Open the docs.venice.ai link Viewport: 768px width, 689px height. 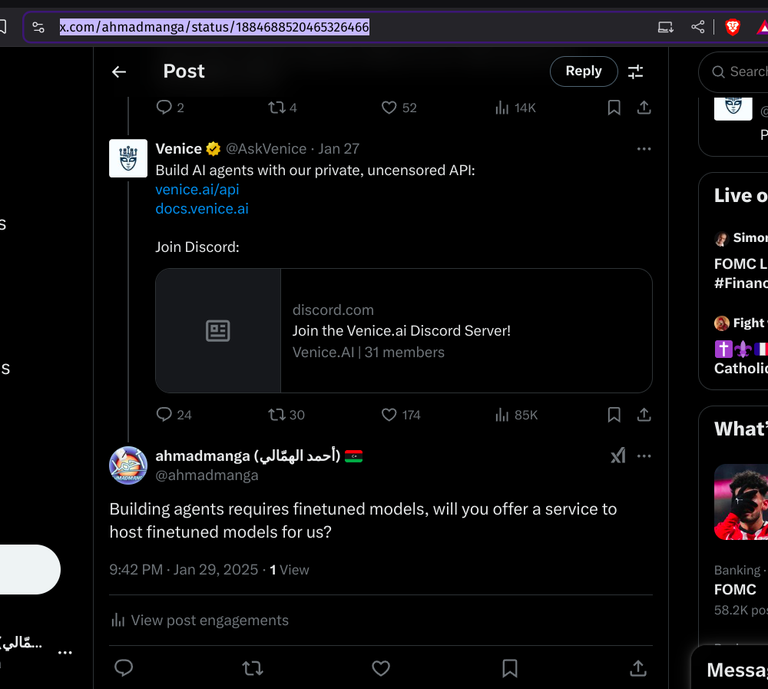tap(202, 209)
